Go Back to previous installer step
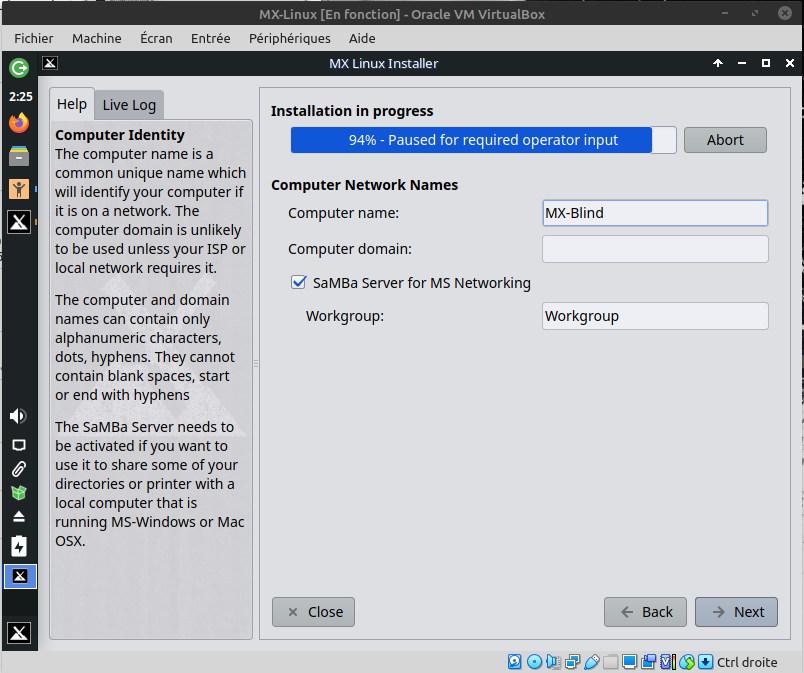This screenshot has width=804, height=673. (645, 612)
